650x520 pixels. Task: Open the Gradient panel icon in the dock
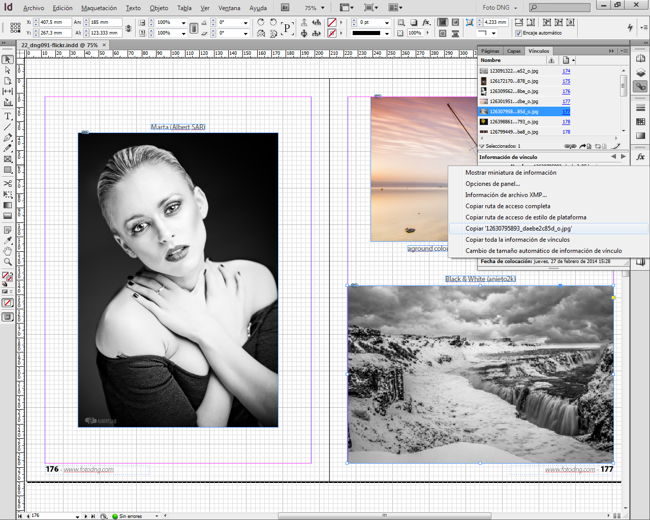640,136
